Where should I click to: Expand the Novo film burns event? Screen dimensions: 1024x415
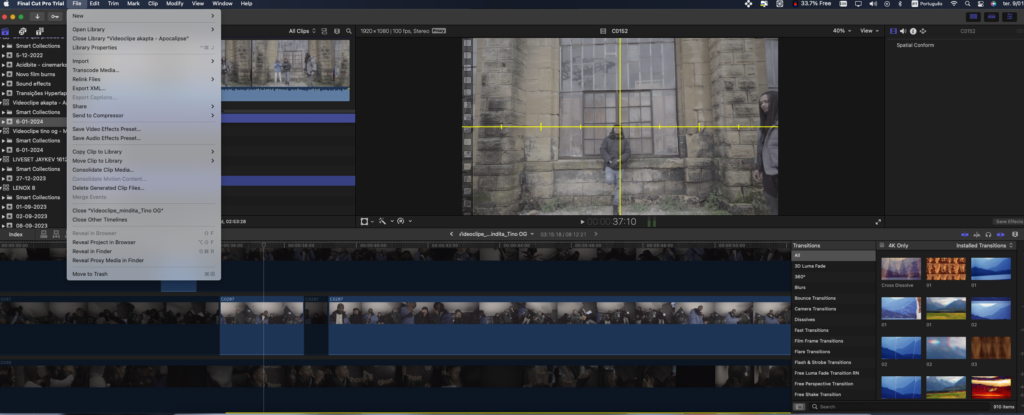click(3, 75)
